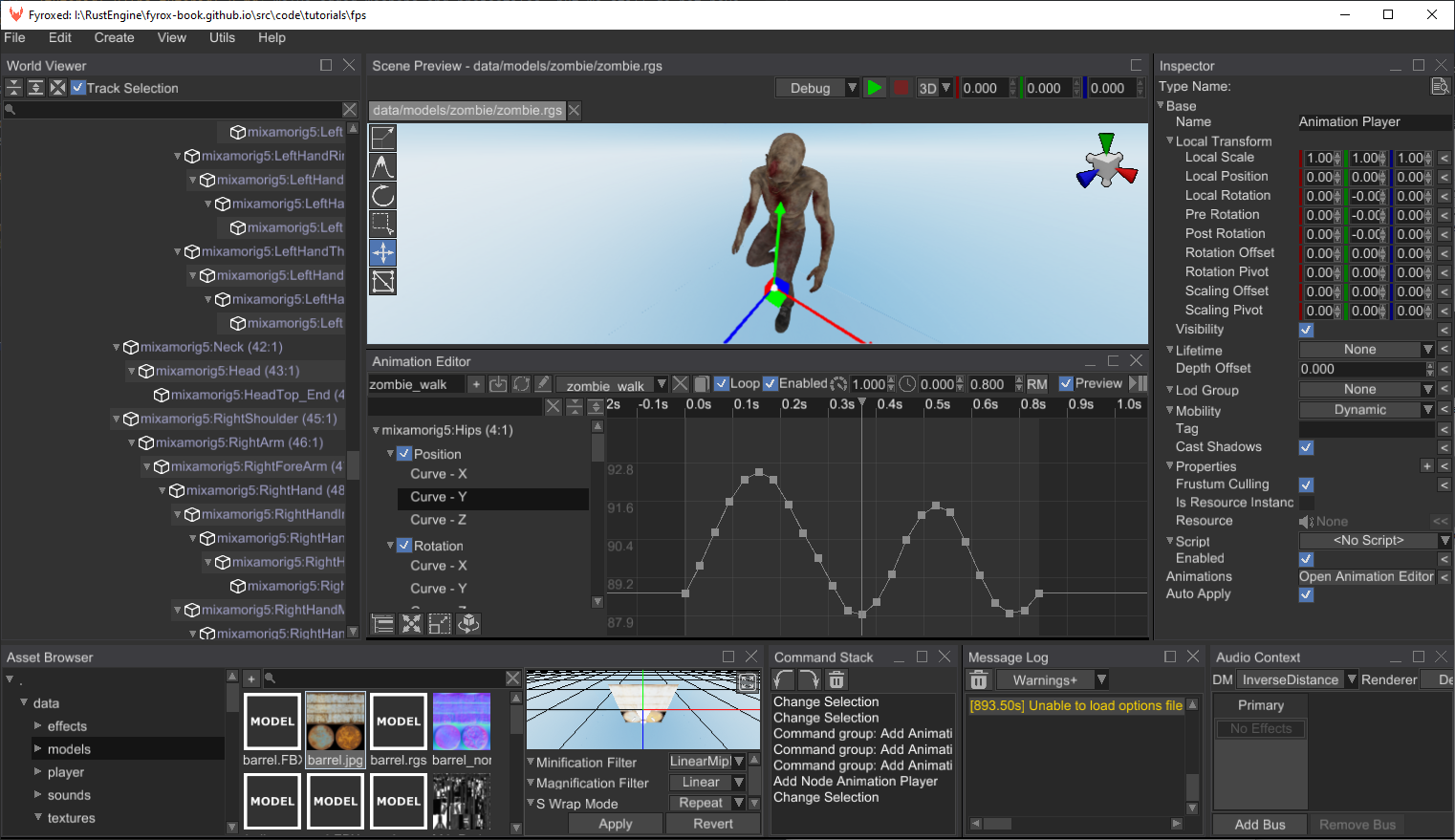Click the reimport animation icon
1455x840 pixels.
tap(521, 384)
